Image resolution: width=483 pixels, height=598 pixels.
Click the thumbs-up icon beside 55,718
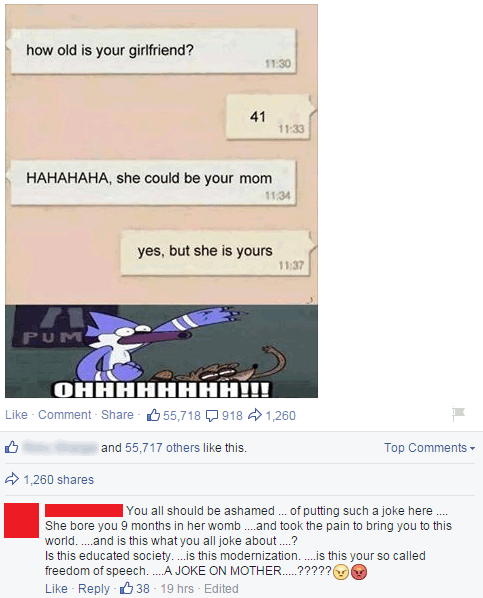click(153, 415)
